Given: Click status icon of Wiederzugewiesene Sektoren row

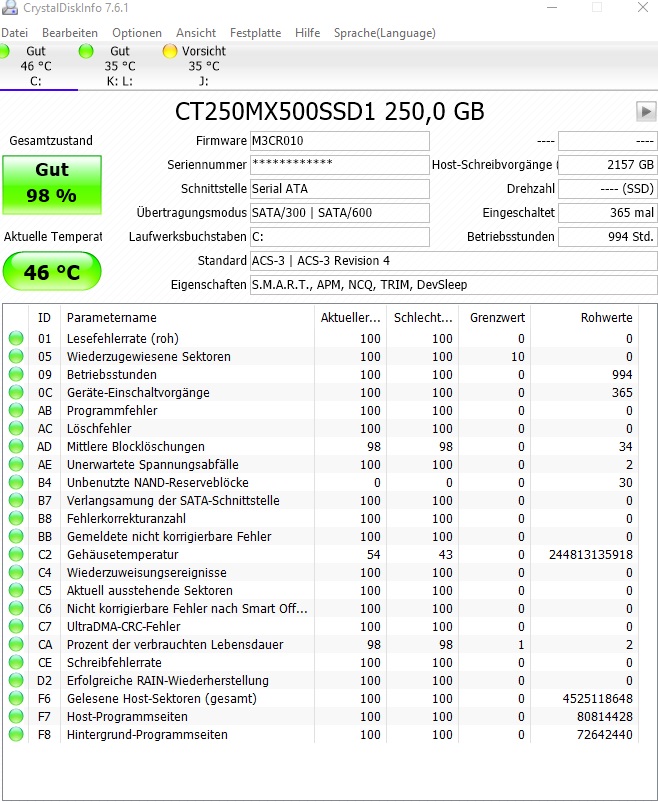Looking at the screenshot, I should point(16,356).
